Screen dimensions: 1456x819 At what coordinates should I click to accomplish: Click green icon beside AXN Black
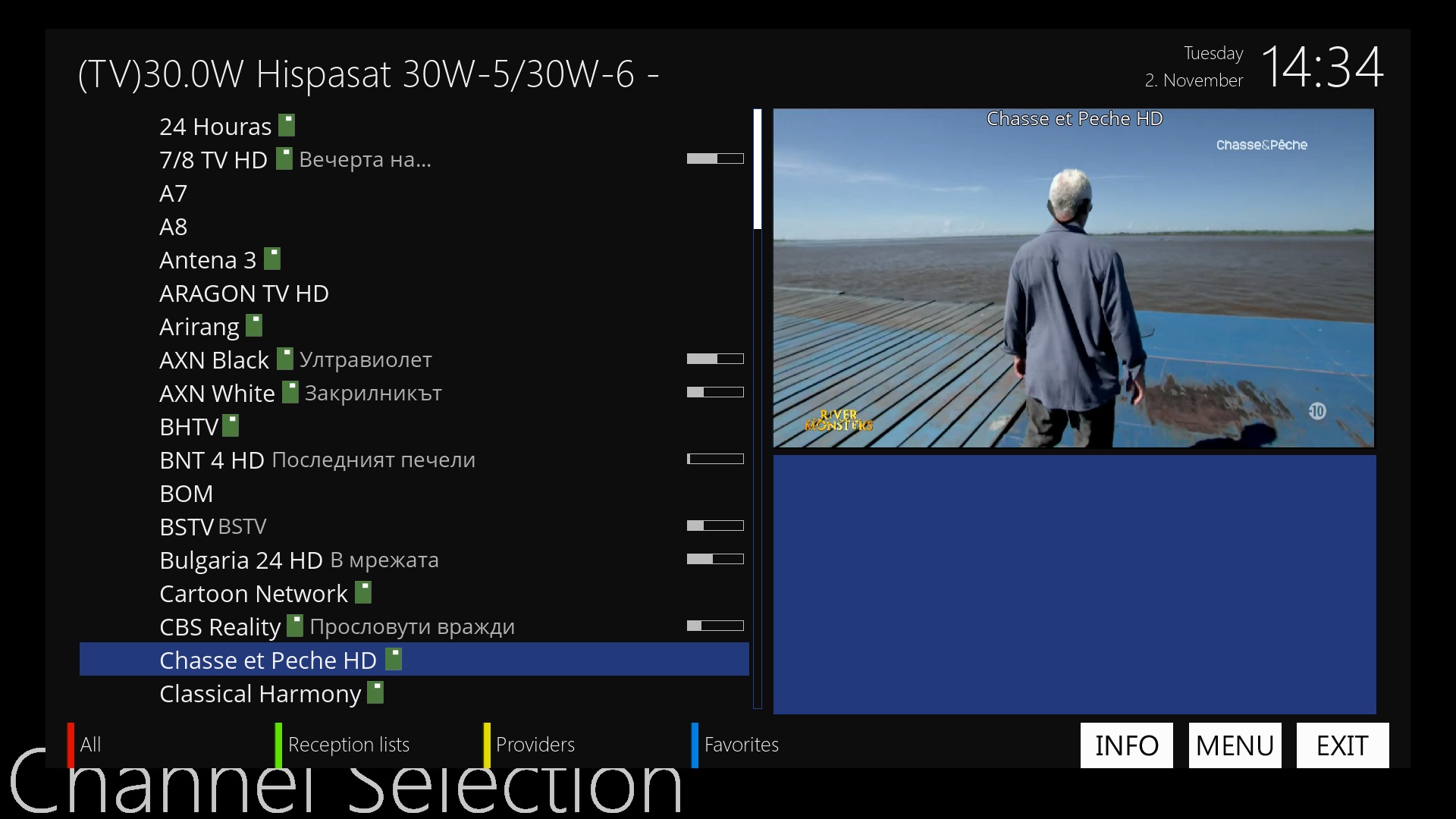[284, 359]
